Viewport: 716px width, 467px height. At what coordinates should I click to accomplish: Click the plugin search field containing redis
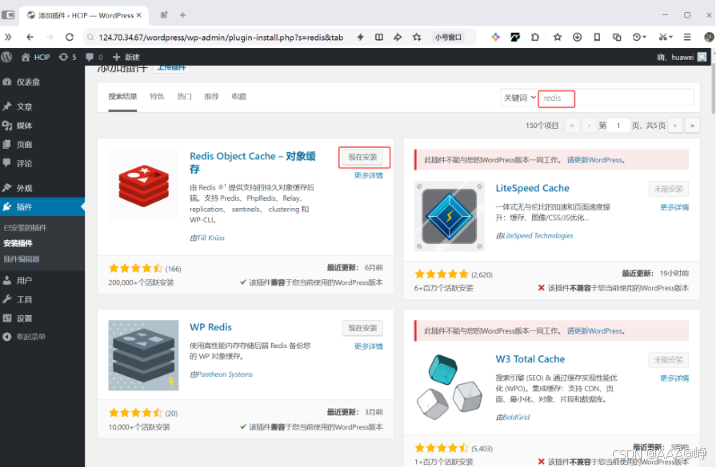pos(616,98)
